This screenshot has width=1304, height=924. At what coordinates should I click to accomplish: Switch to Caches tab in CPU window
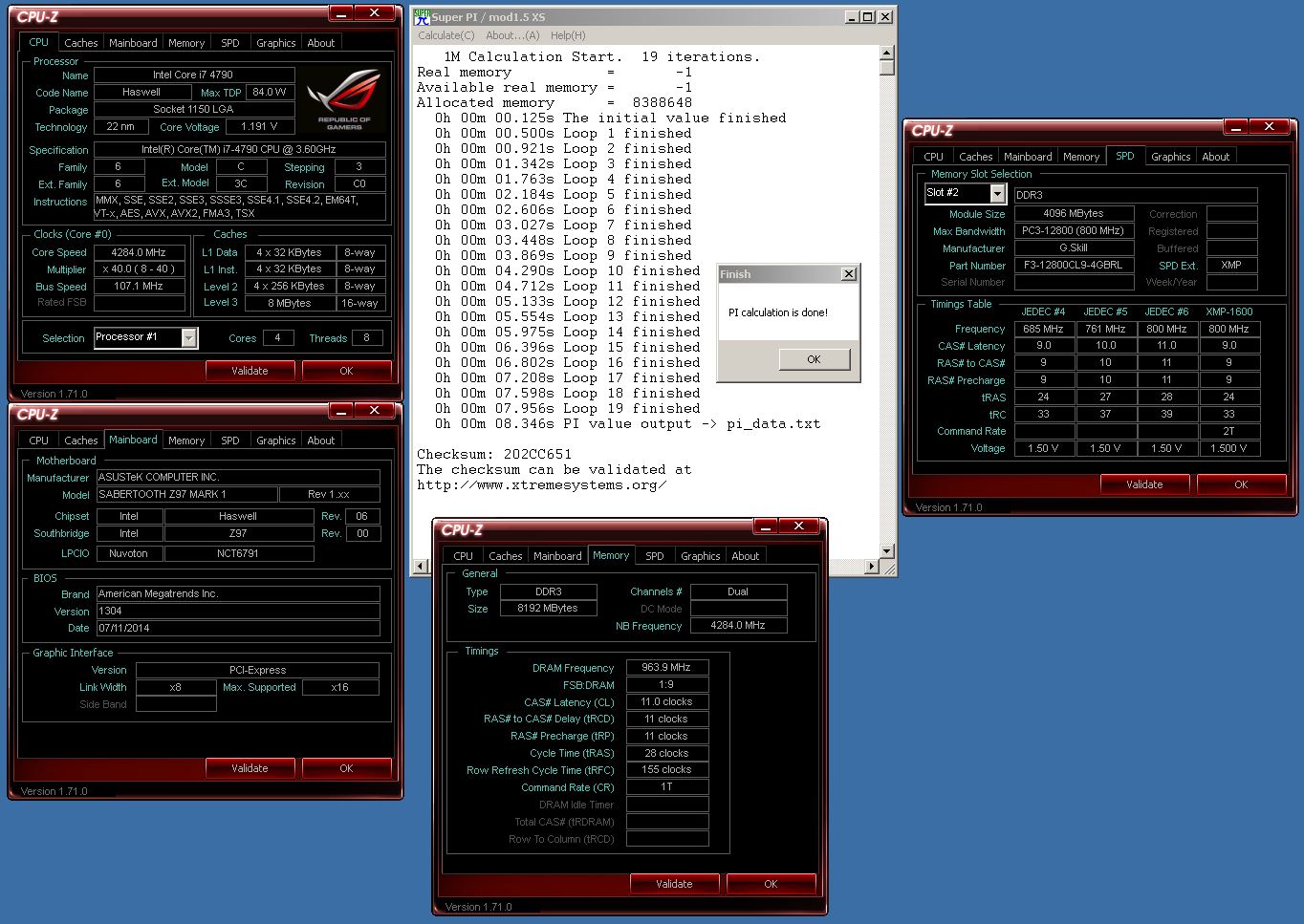coord(81,43)
